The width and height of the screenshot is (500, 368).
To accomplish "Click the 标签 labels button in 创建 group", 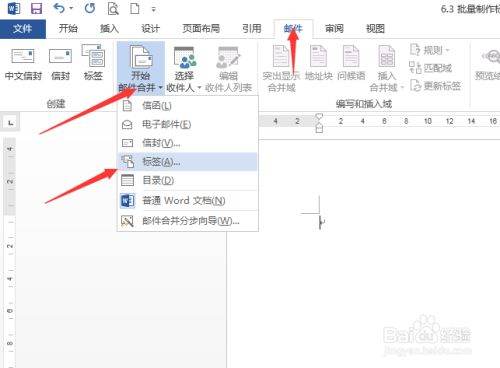I will [x=93, y=63].
